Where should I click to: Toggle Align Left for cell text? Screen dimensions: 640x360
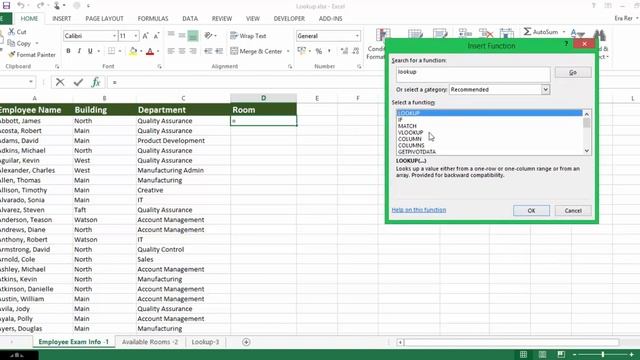(x=171, y=51)
